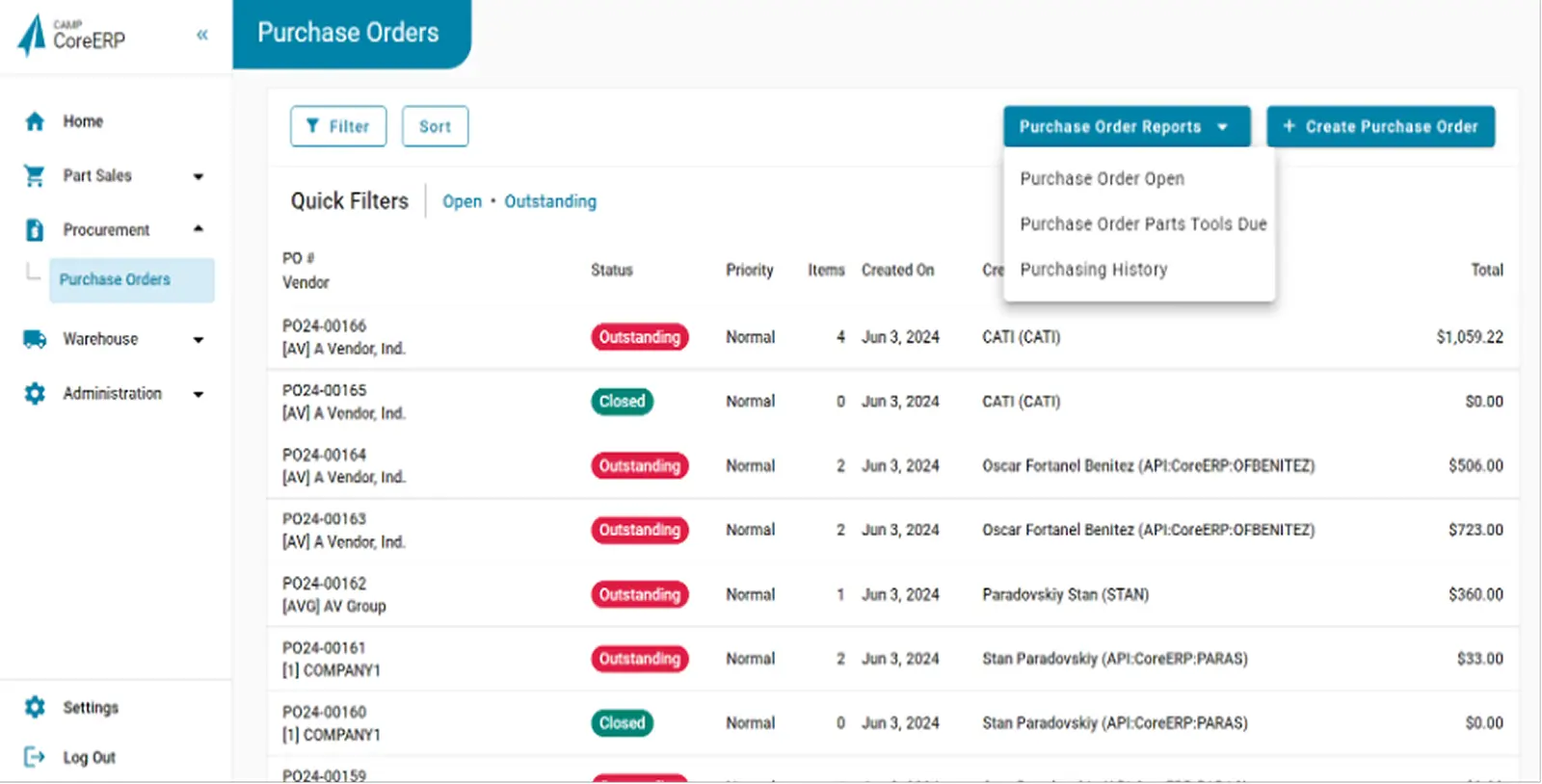Click Outstanding badge for PO24-00164
This screenshot has height=784, width=1542.
pyautogui.click(x=640, y=466)
